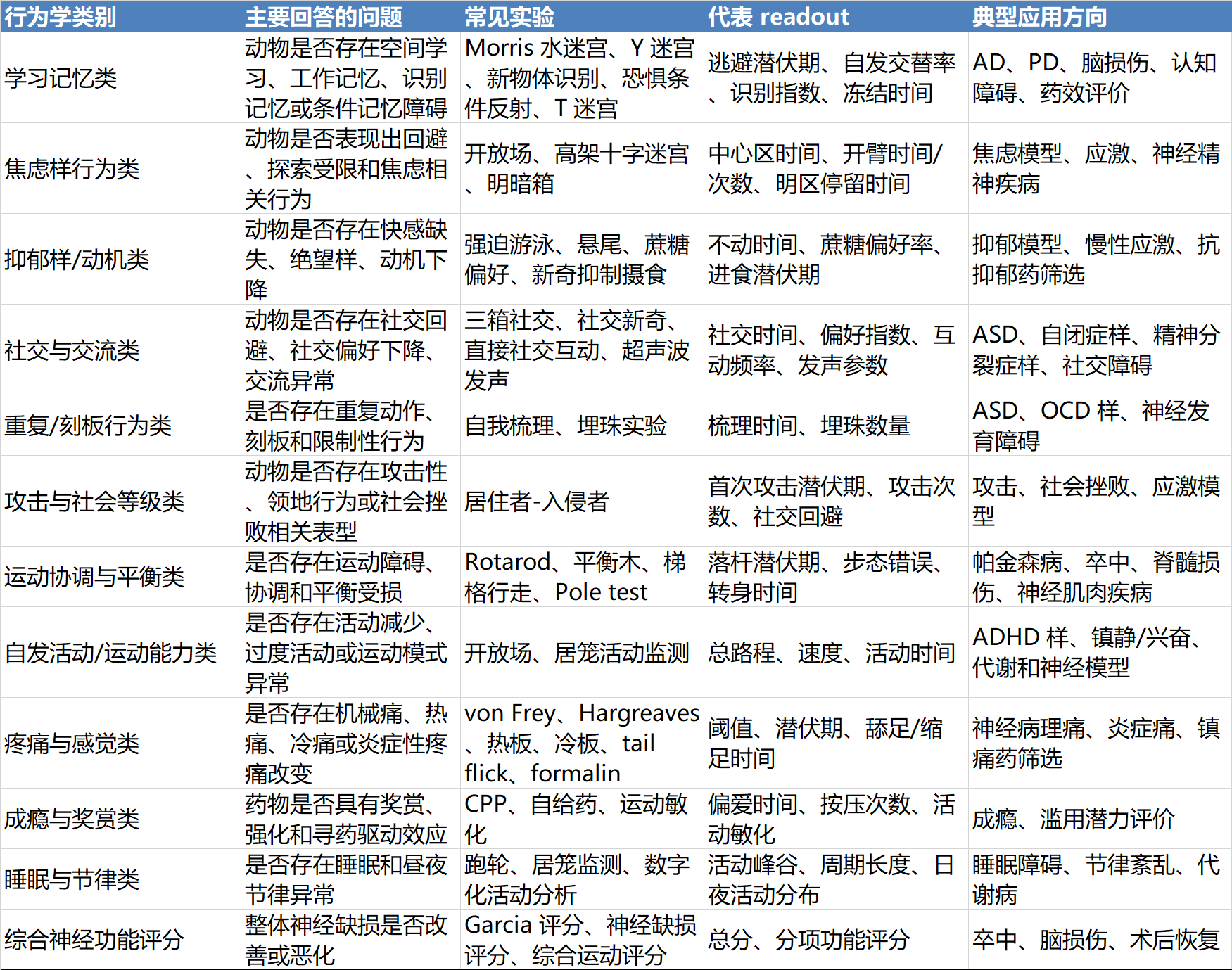
Task: Select the Garcia 评分 experiments cell
Action: coord(580,940)
